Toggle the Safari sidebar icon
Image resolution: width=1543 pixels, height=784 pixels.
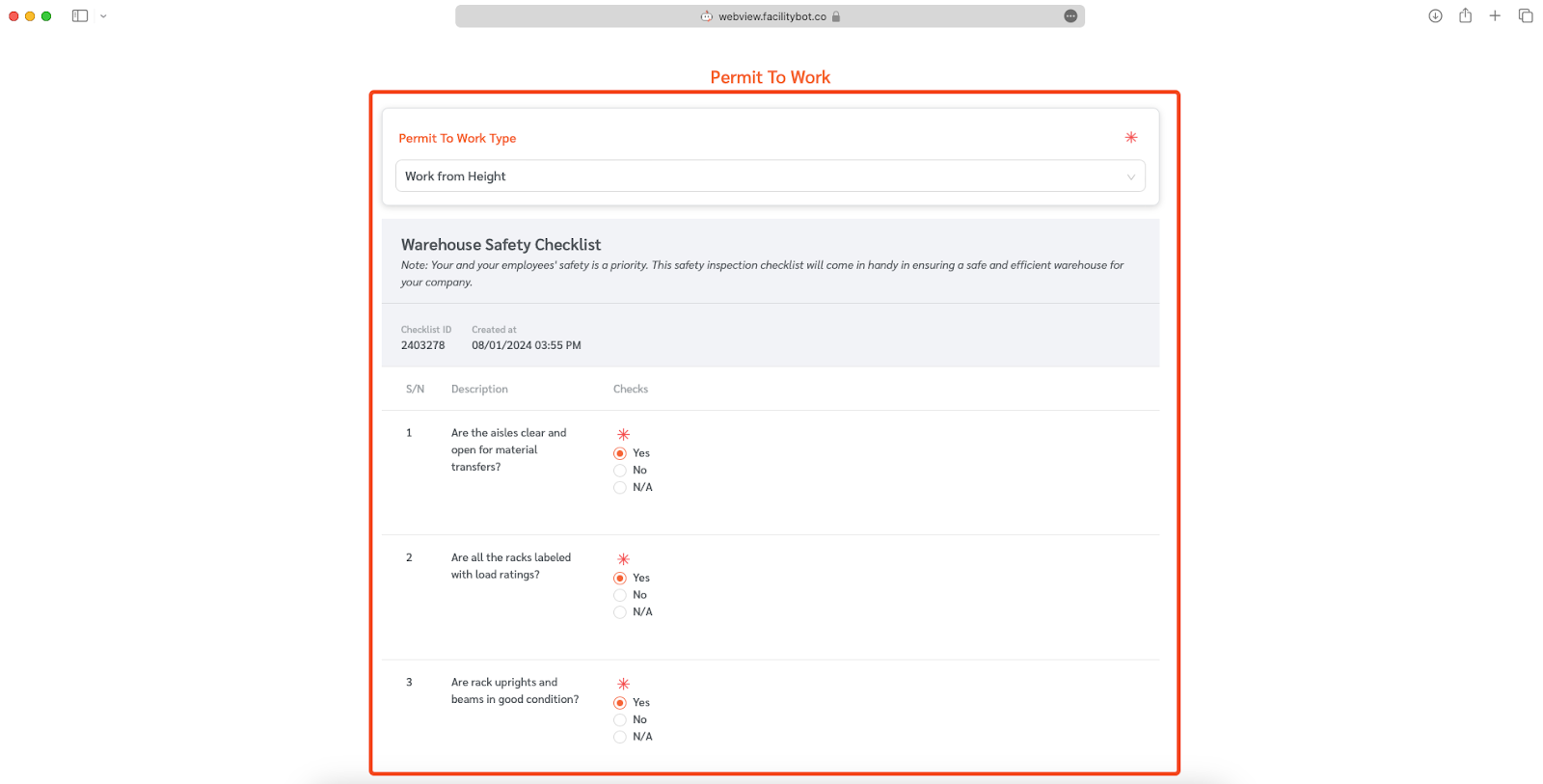click(x=80, y=15)
